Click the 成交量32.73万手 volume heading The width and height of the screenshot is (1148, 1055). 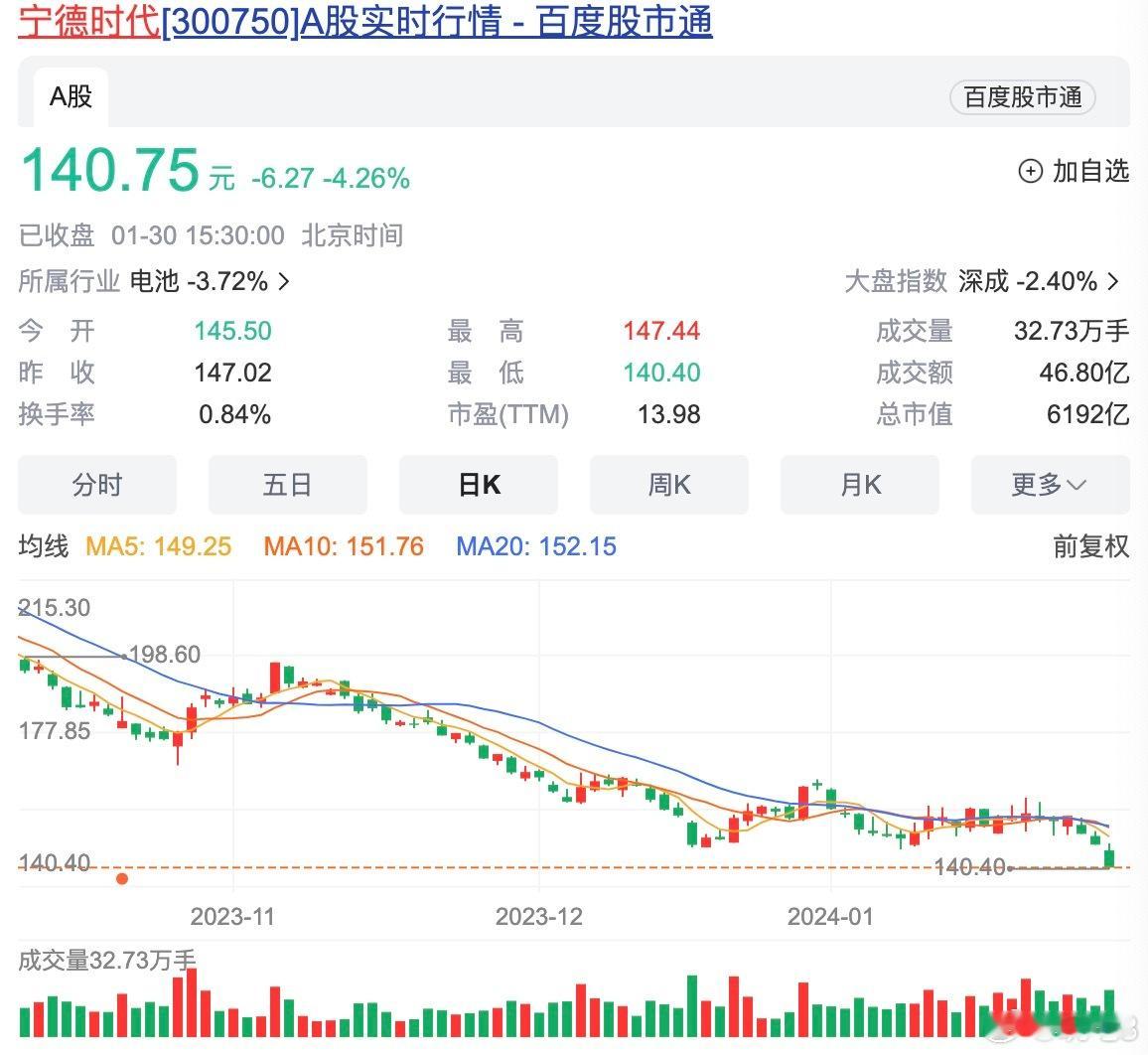[x=107, y=960]
